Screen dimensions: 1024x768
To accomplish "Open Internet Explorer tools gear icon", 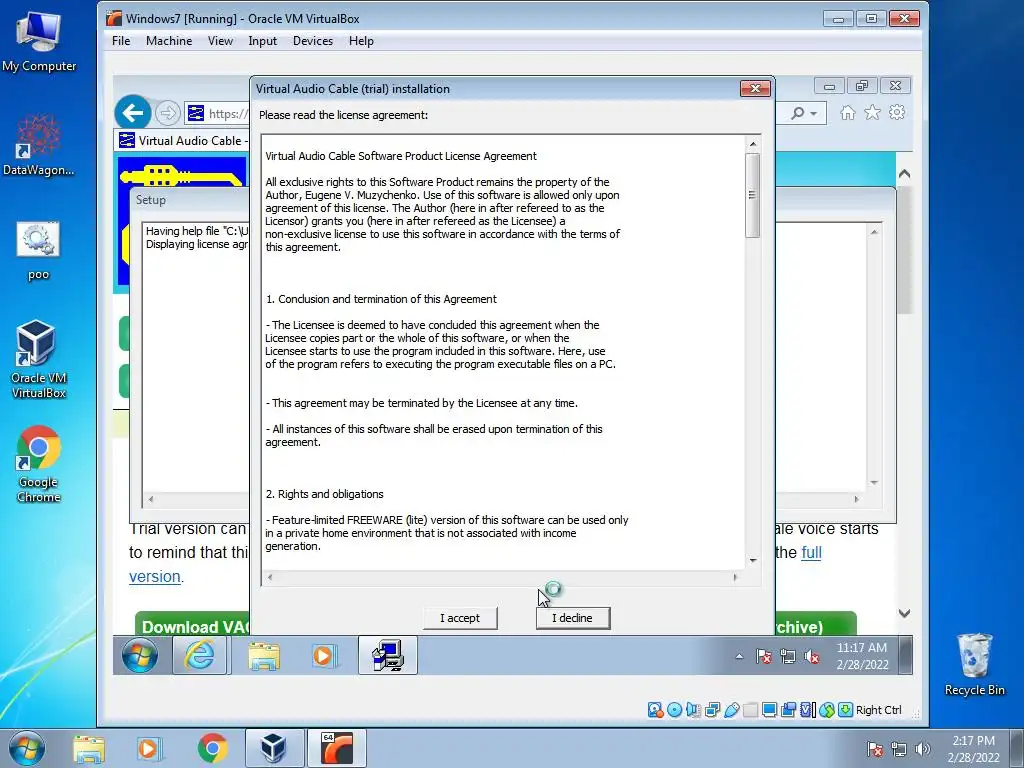I will (897, 112).
